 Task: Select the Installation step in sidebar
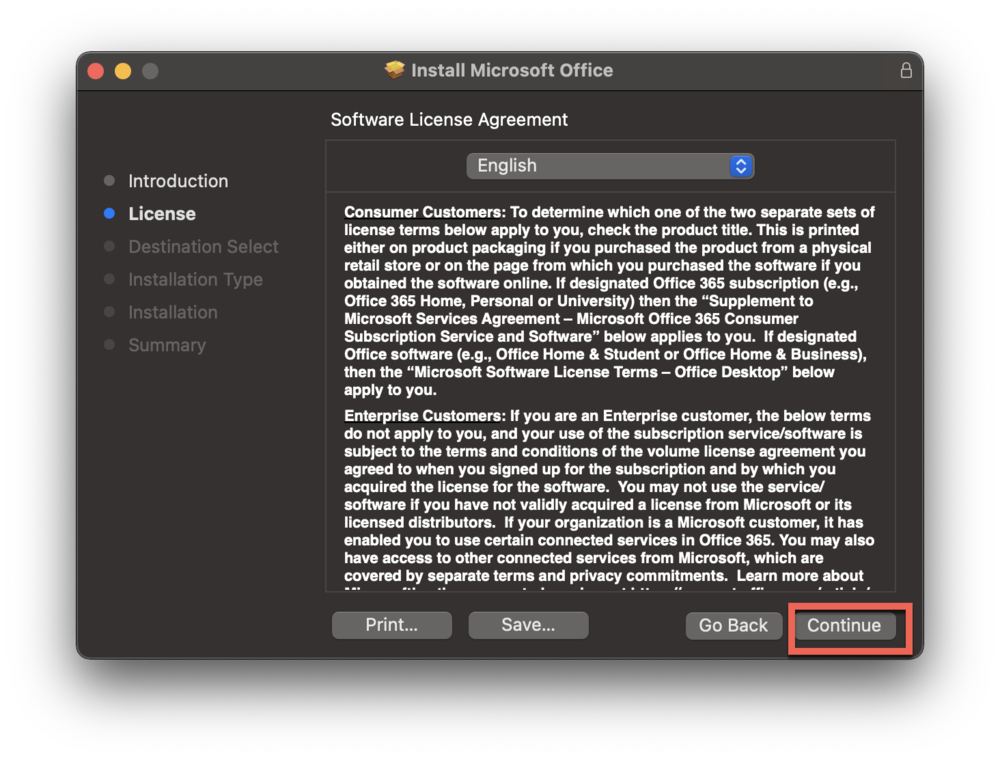(173, 312)
